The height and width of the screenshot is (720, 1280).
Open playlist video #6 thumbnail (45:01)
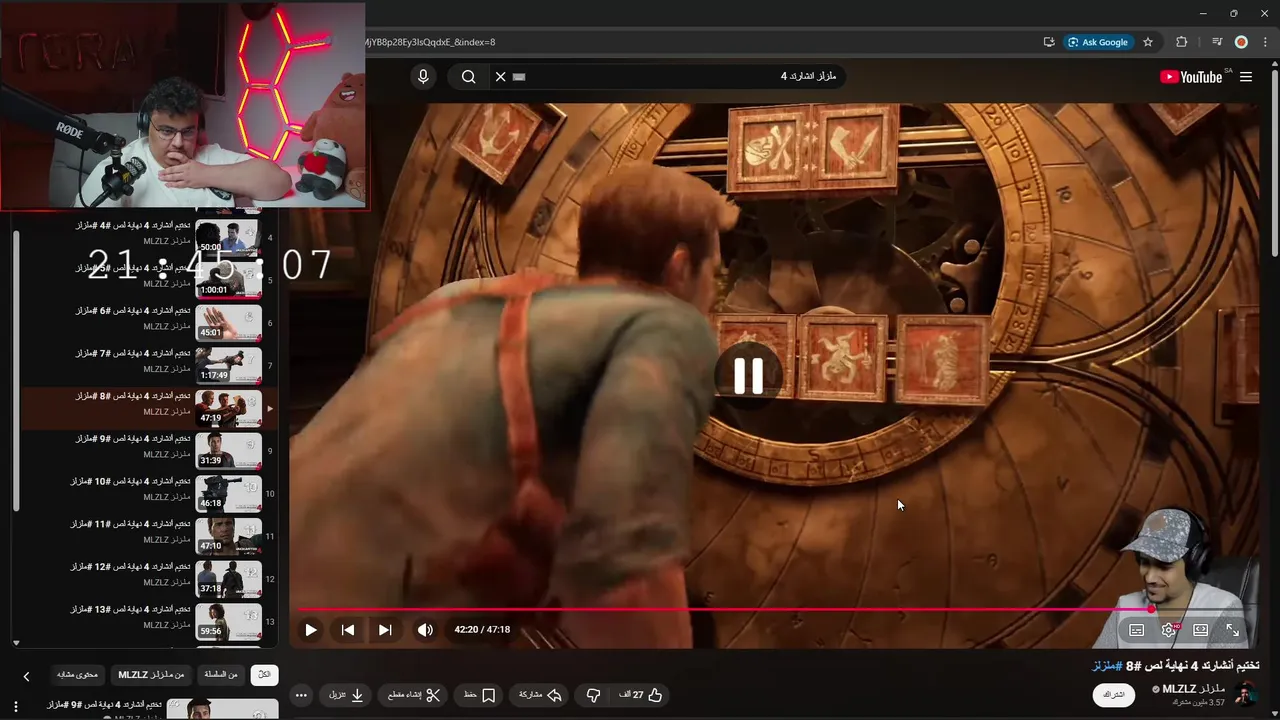click(x=228, y=323)
